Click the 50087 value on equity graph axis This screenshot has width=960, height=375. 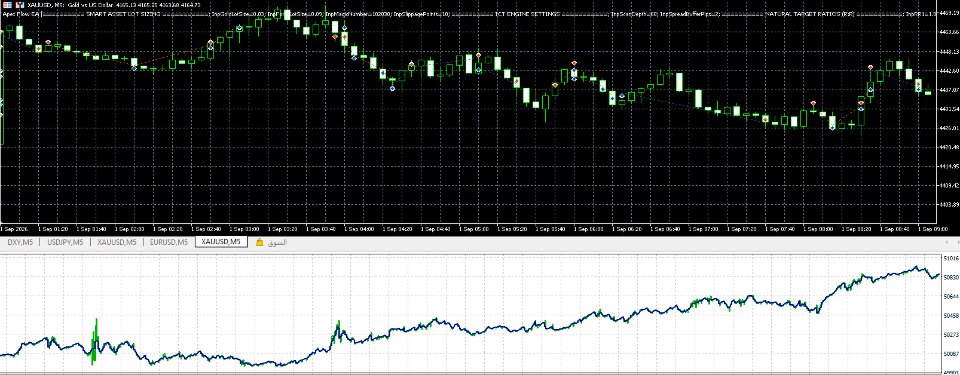tap(951, 354)
